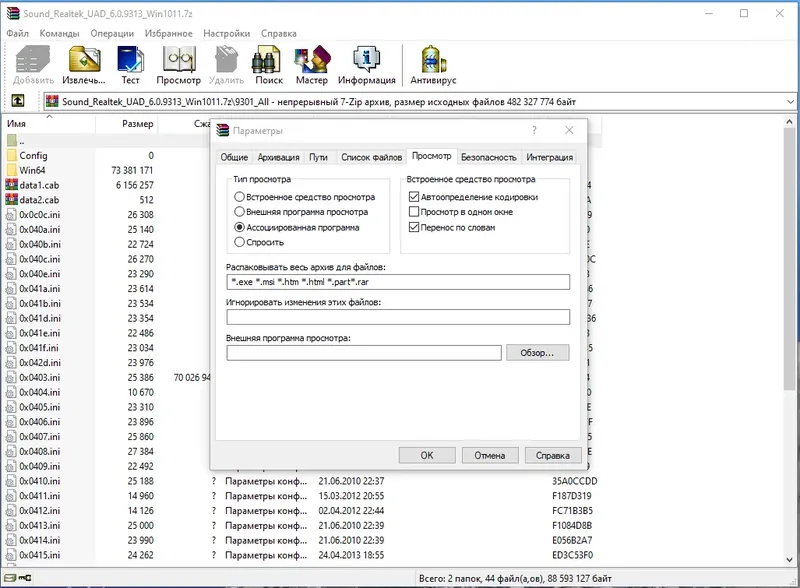Select the Win64 folder icon
800x588 pixels.
click(12, 170)
